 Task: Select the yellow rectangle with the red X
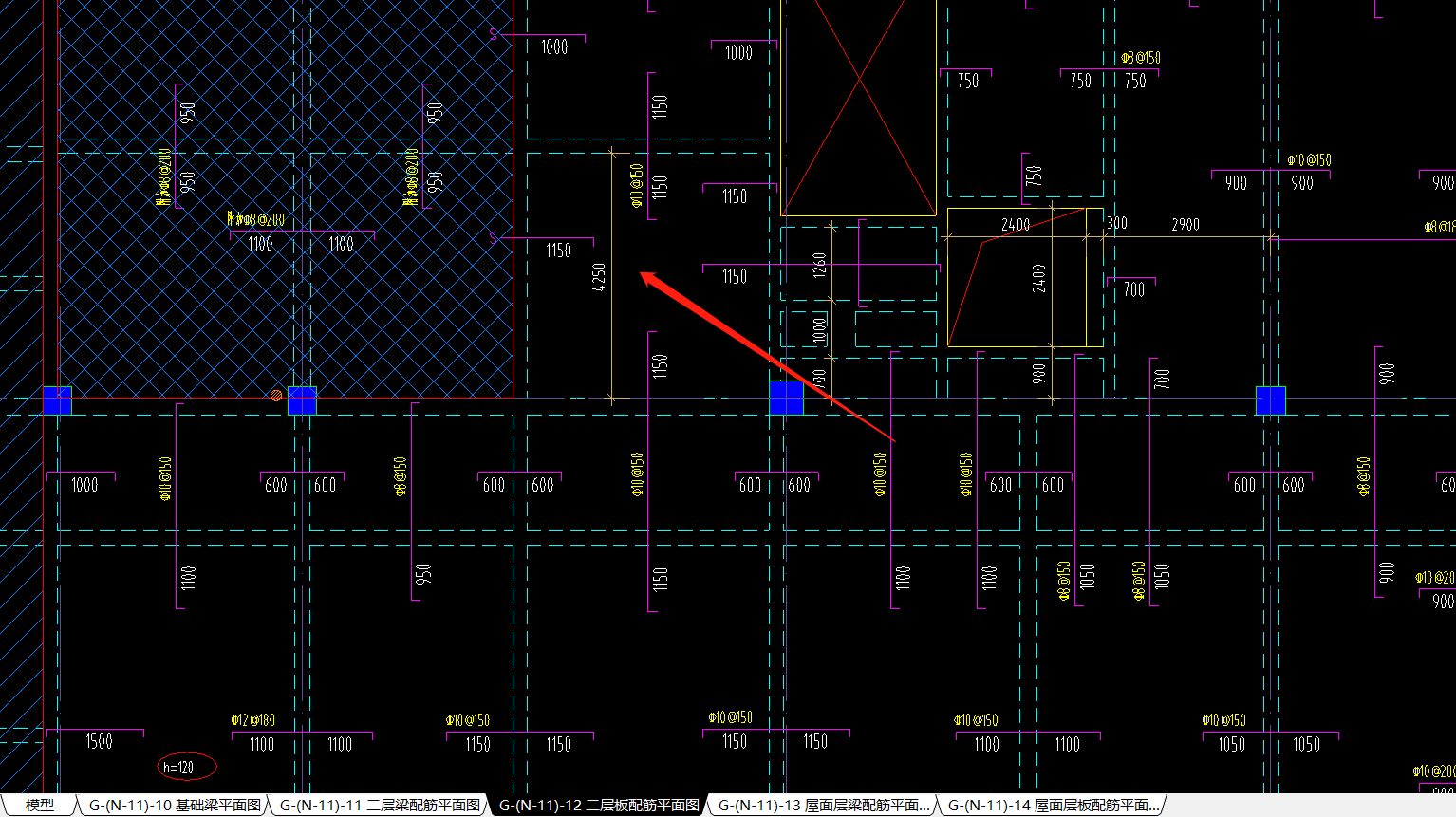(858, 107)
